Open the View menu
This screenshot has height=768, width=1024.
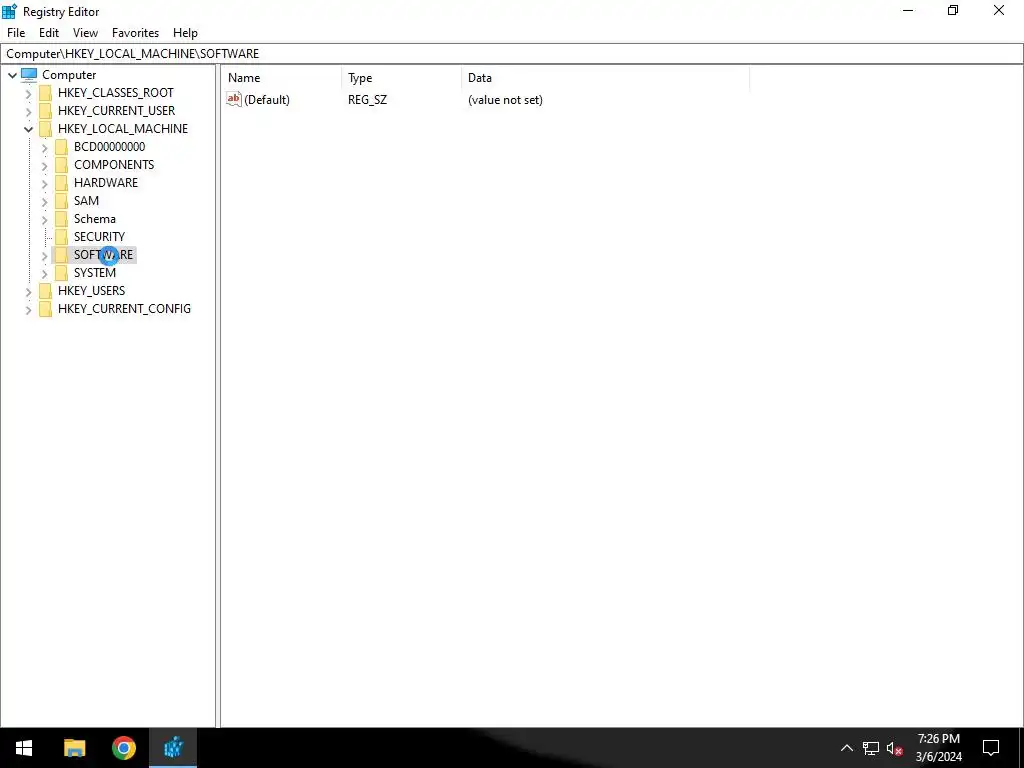click(85, 33)
